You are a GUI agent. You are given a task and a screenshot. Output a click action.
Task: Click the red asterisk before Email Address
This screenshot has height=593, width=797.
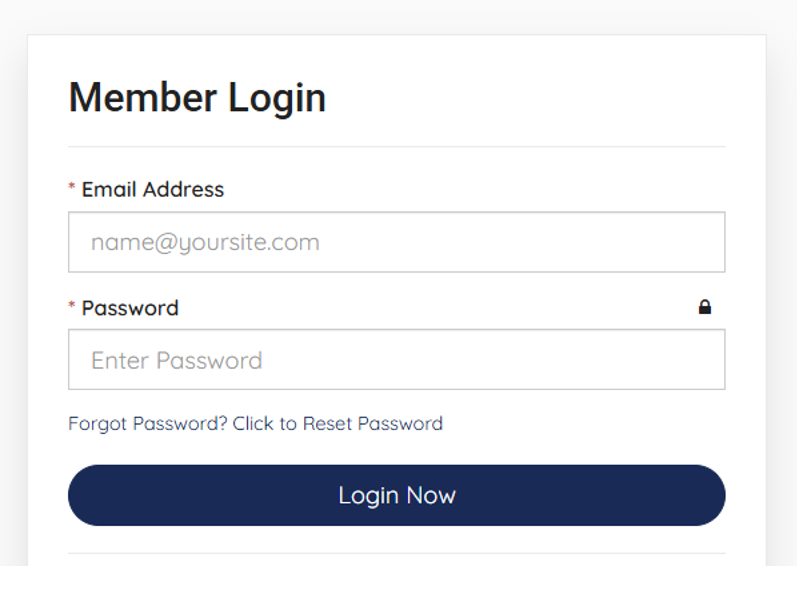point(72,189)
